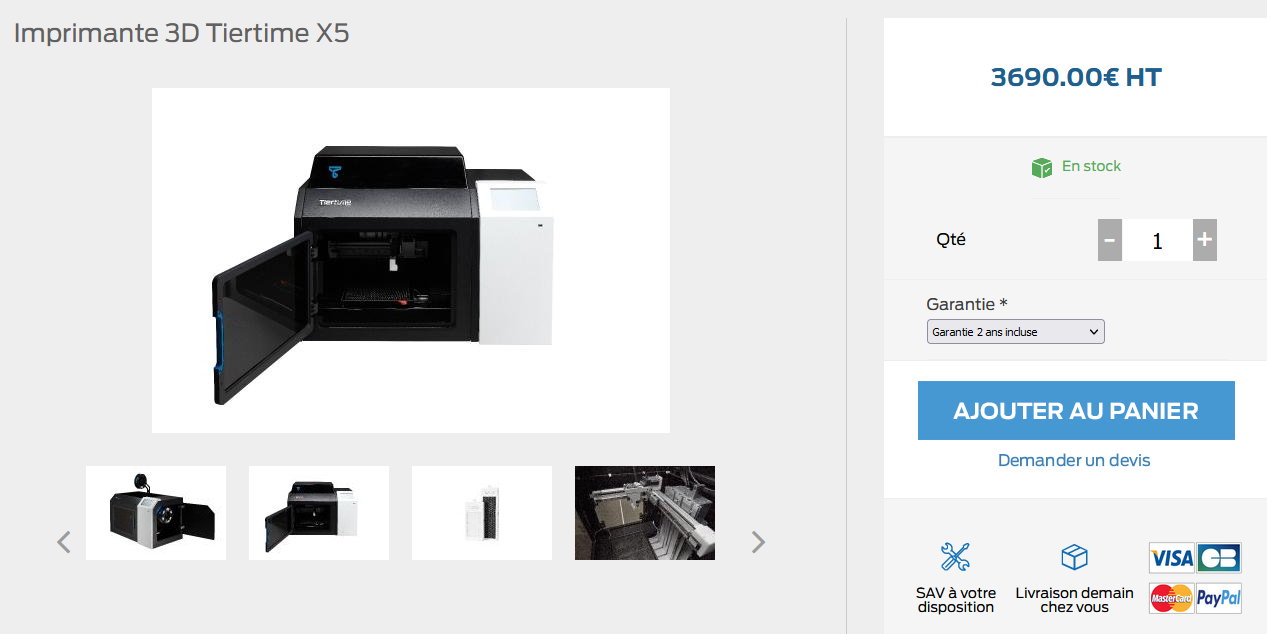
Task: Click main Tiertime X5 product image
Action: coord(411,260)
